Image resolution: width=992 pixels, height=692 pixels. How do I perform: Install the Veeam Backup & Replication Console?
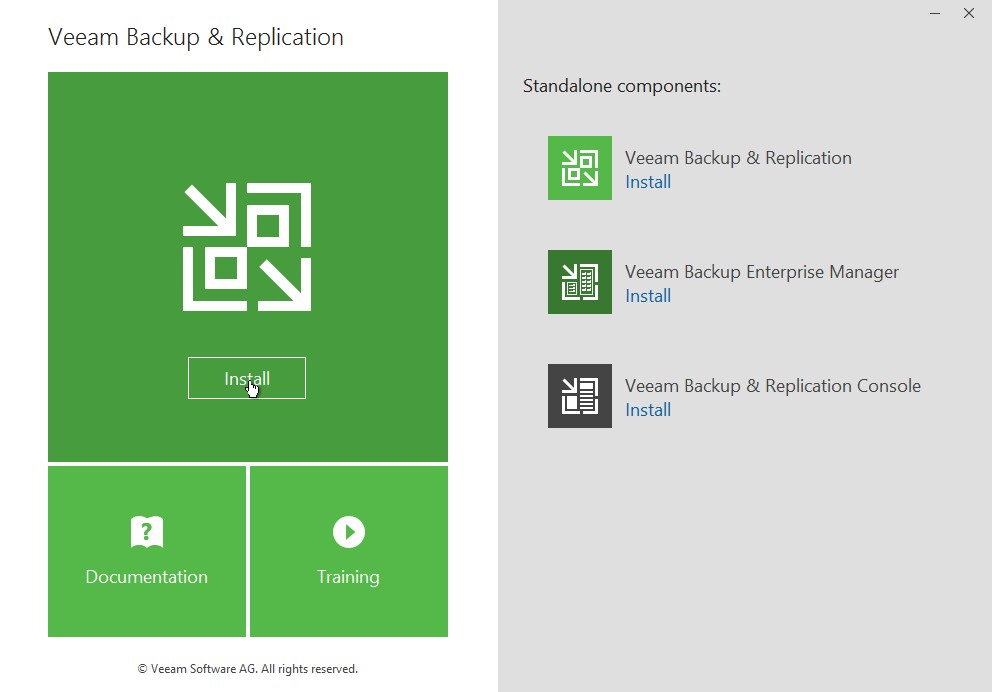point(648,410)
